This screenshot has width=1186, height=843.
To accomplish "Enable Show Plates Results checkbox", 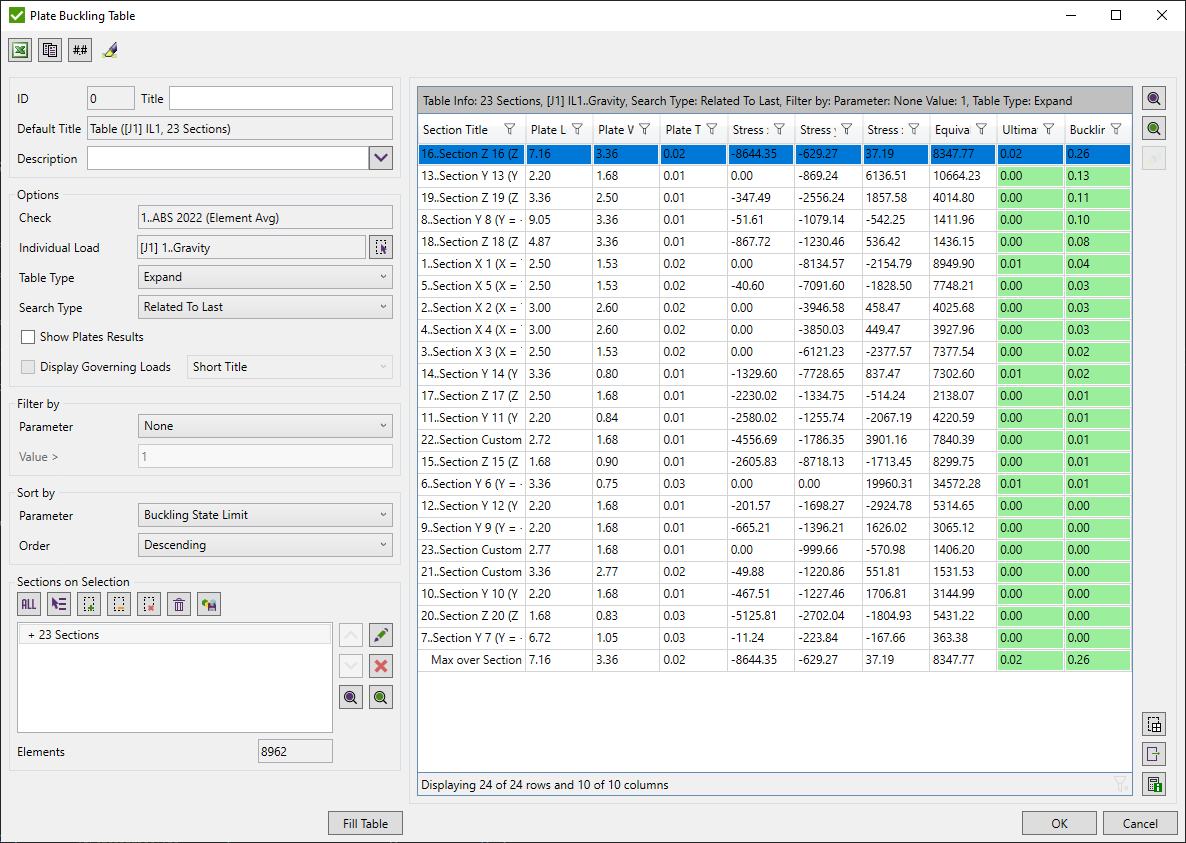I will pyautogui.click(x=28, y=337).
